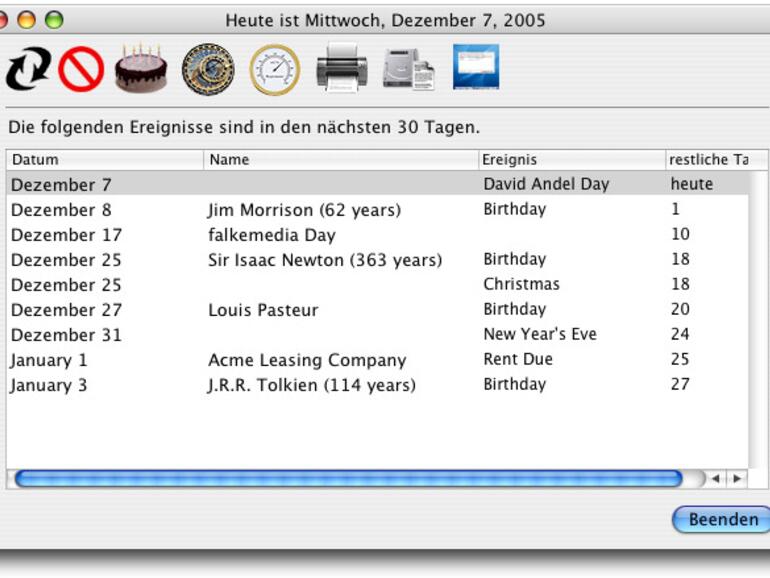The width and height of the screenshot is (770, 578).
Task: Click the scroll left arrow
Action: (716, 479)
